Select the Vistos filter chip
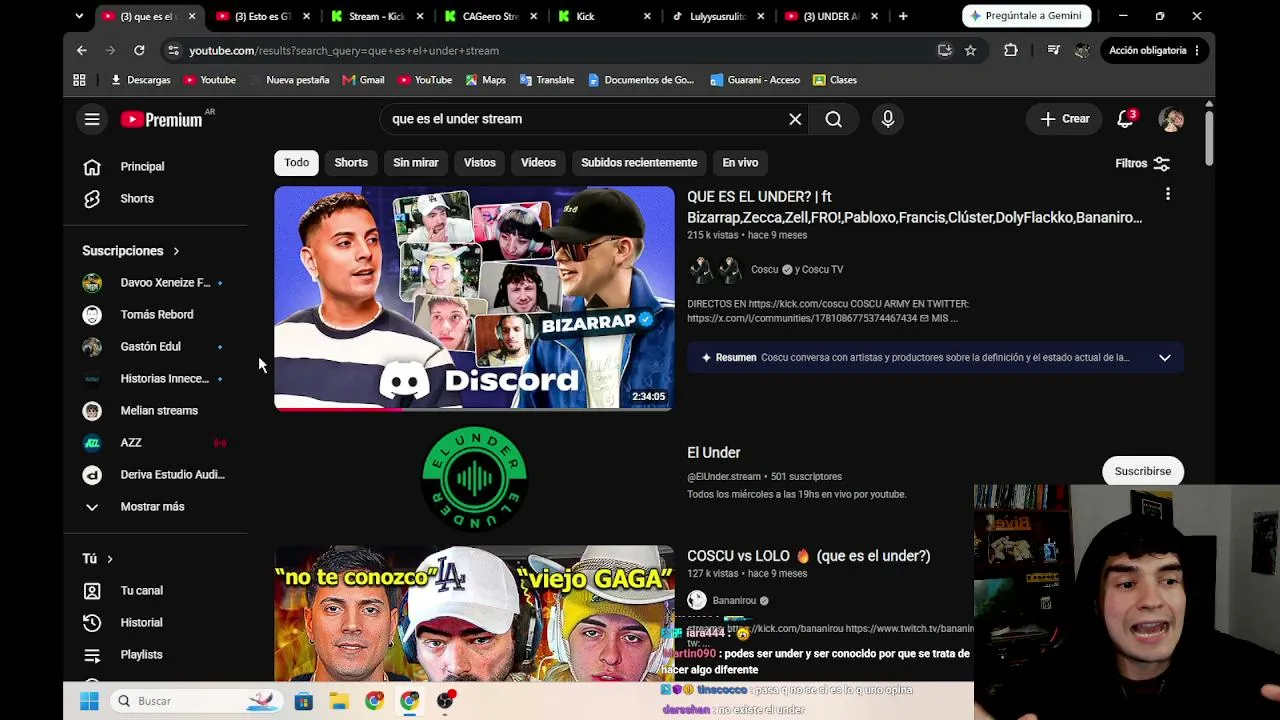This screenshot has width=1280, height=720. 480,163
